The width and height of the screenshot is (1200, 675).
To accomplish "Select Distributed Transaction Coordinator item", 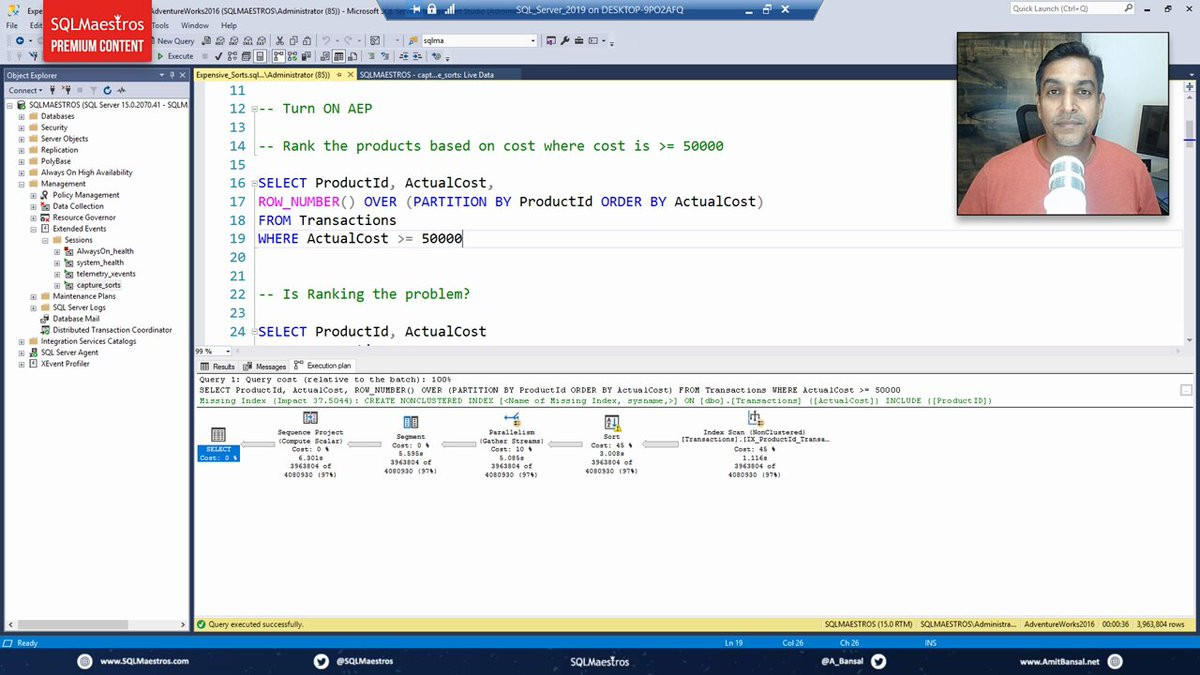I will click(112, 330).
